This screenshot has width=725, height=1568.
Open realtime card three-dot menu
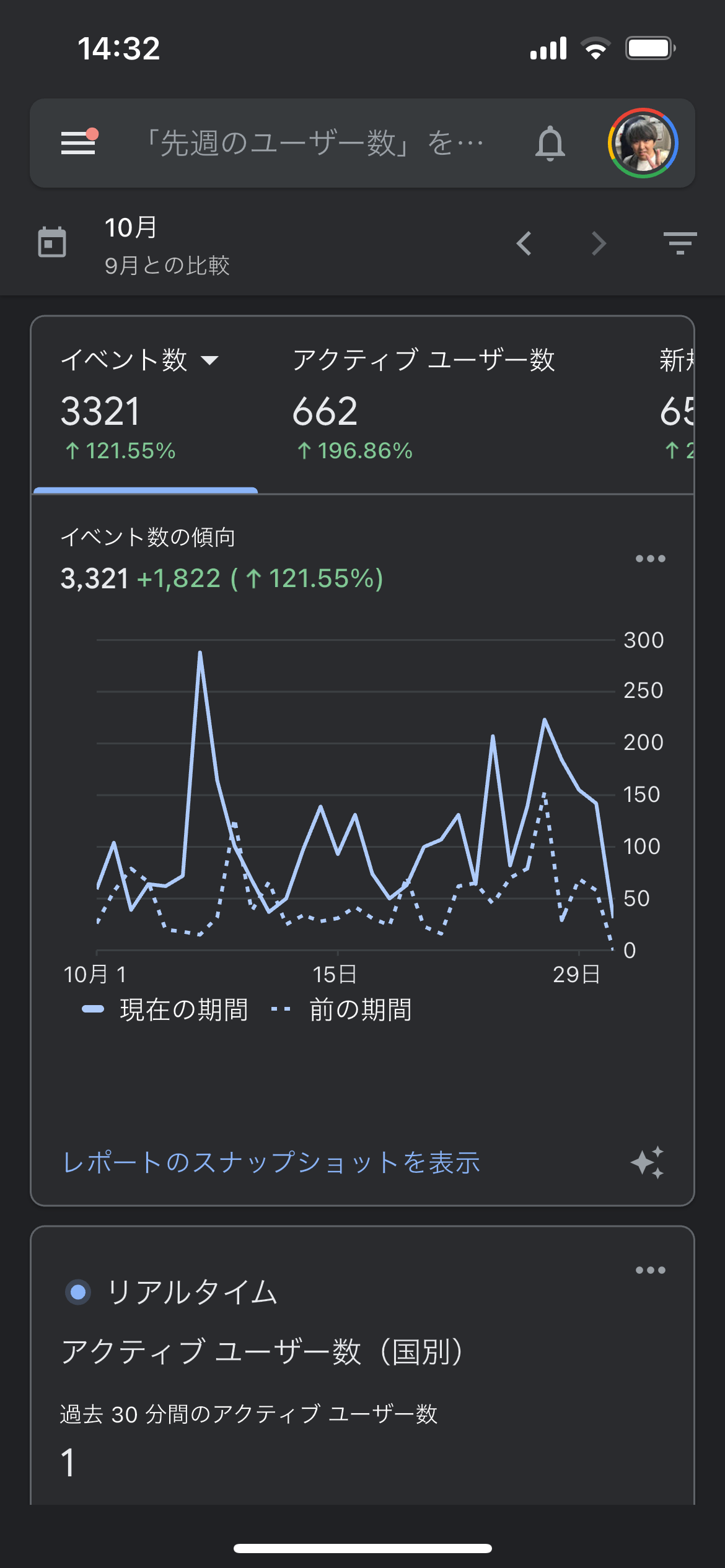tap(650, 1270)
